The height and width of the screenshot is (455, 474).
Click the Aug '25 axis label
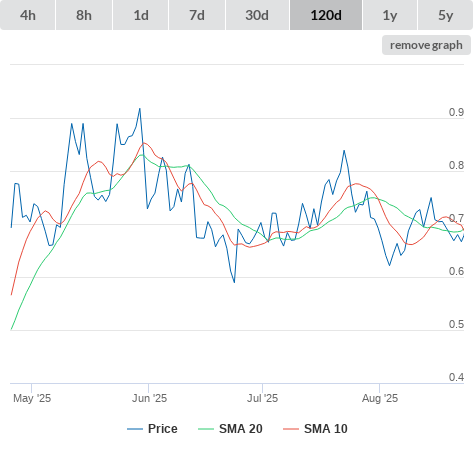tap(380, 398)
